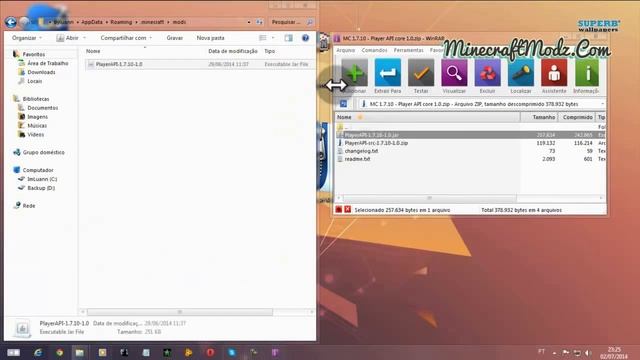Open Ferramentas menu in WinRAR
640x360 pixels.
coord(409,50)
